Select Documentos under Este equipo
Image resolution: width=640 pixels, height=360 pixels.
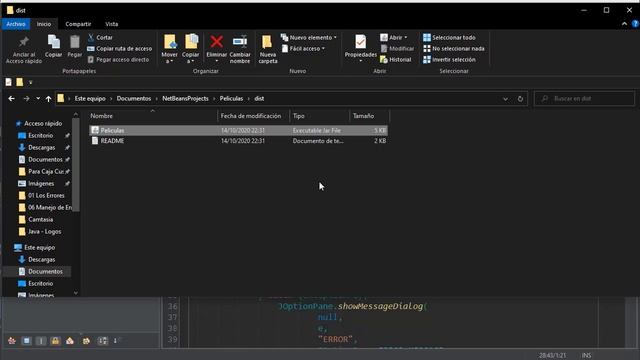point(45,271)
